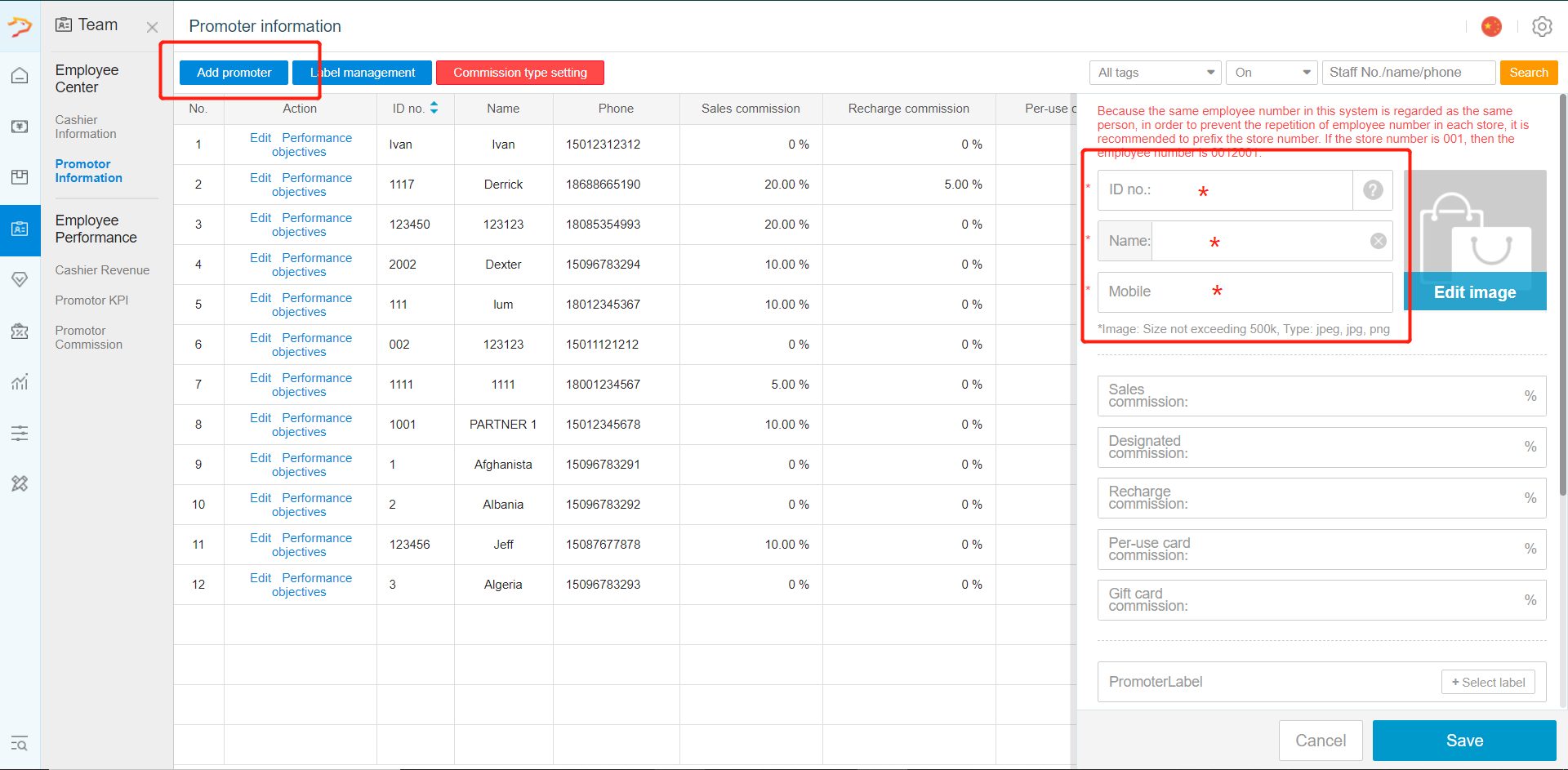
Task: Open the sliders settings sidebar icon
Action: click(x=20, y=433)
